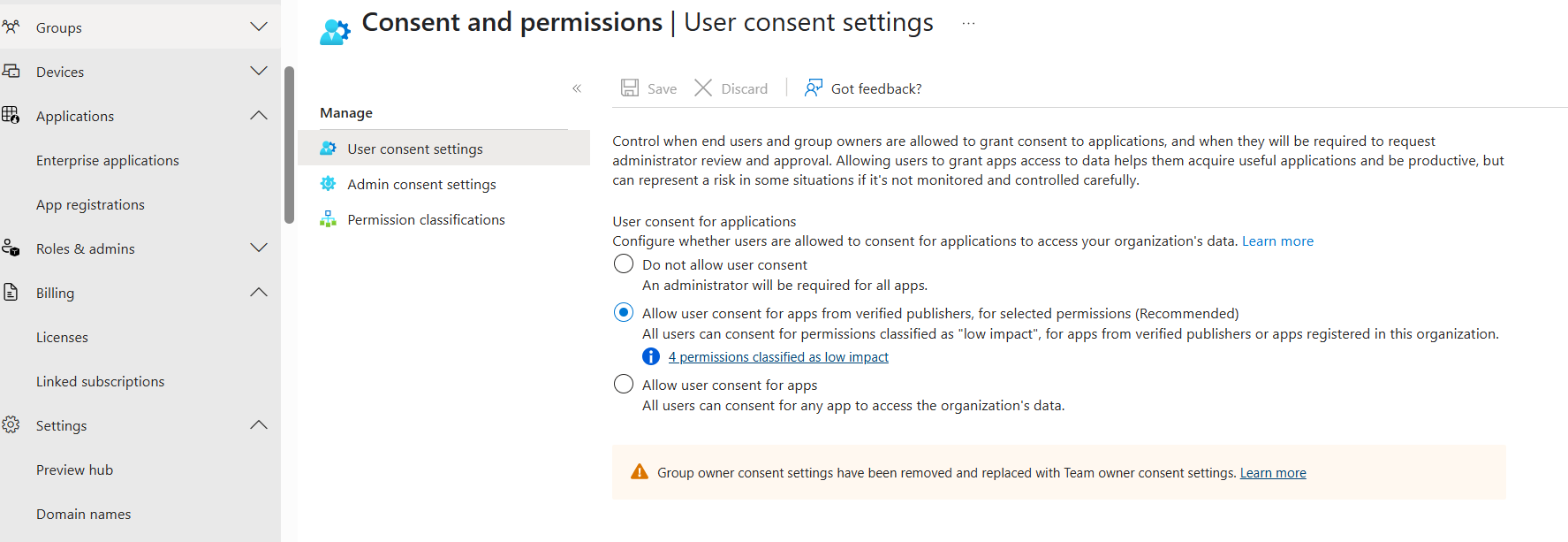This screenshot has width=1568, height=542.
Task: Click the Save disk icon
Action: (630, 88)
